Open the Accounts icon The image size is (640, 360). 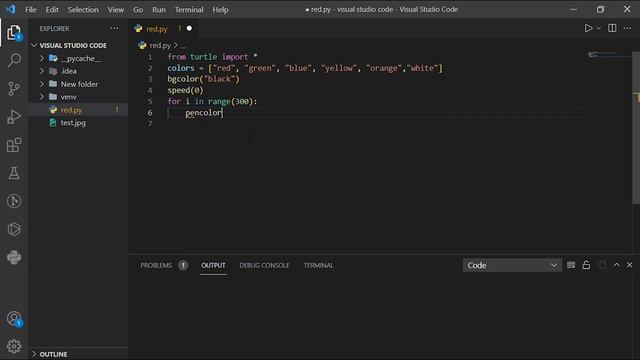[x=14, y=319]
